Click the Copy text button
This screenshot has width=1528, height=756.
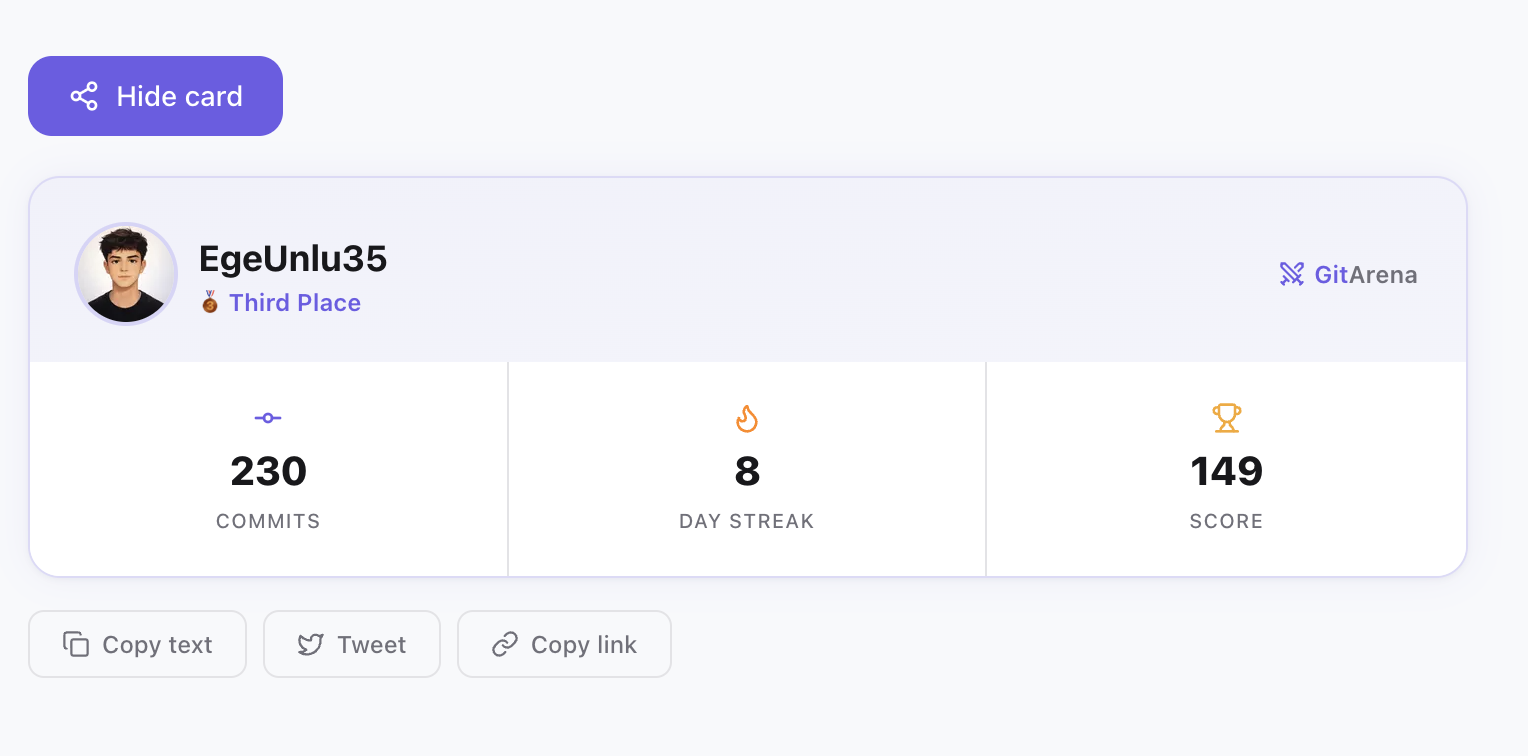coord(137,644)
